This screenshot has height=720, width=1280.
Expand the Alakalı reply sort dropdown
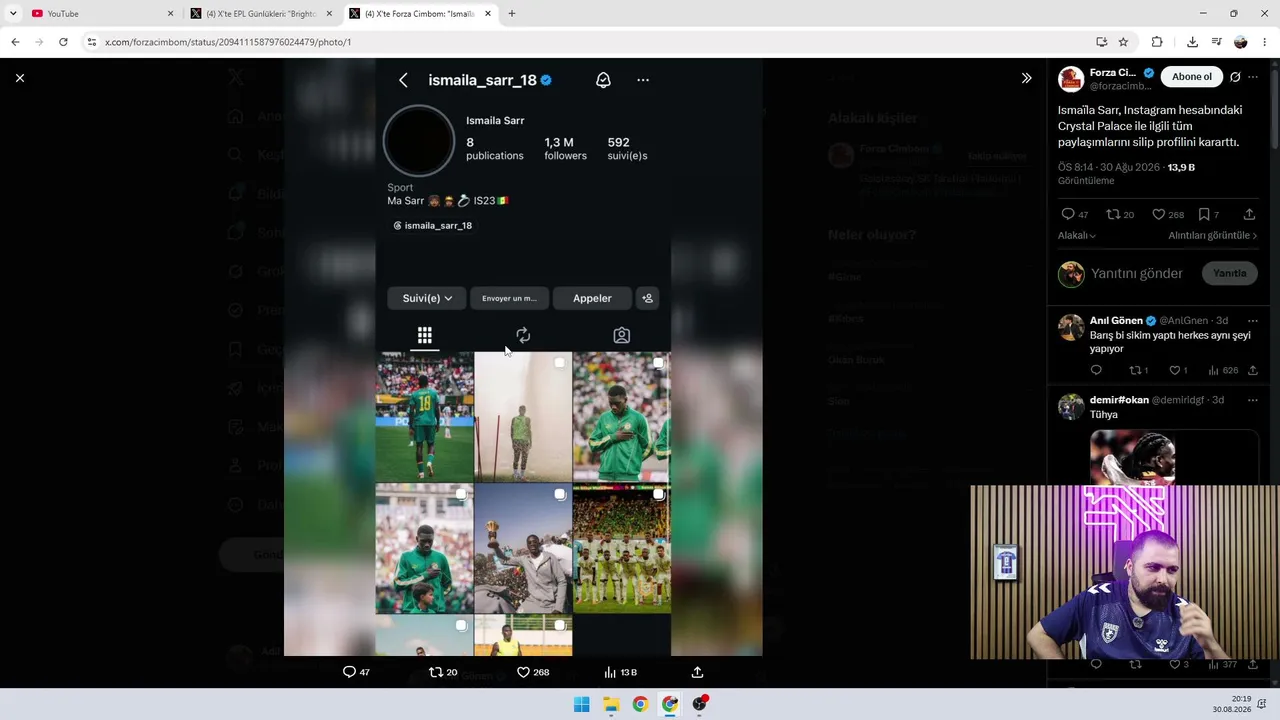[1077, 235]
